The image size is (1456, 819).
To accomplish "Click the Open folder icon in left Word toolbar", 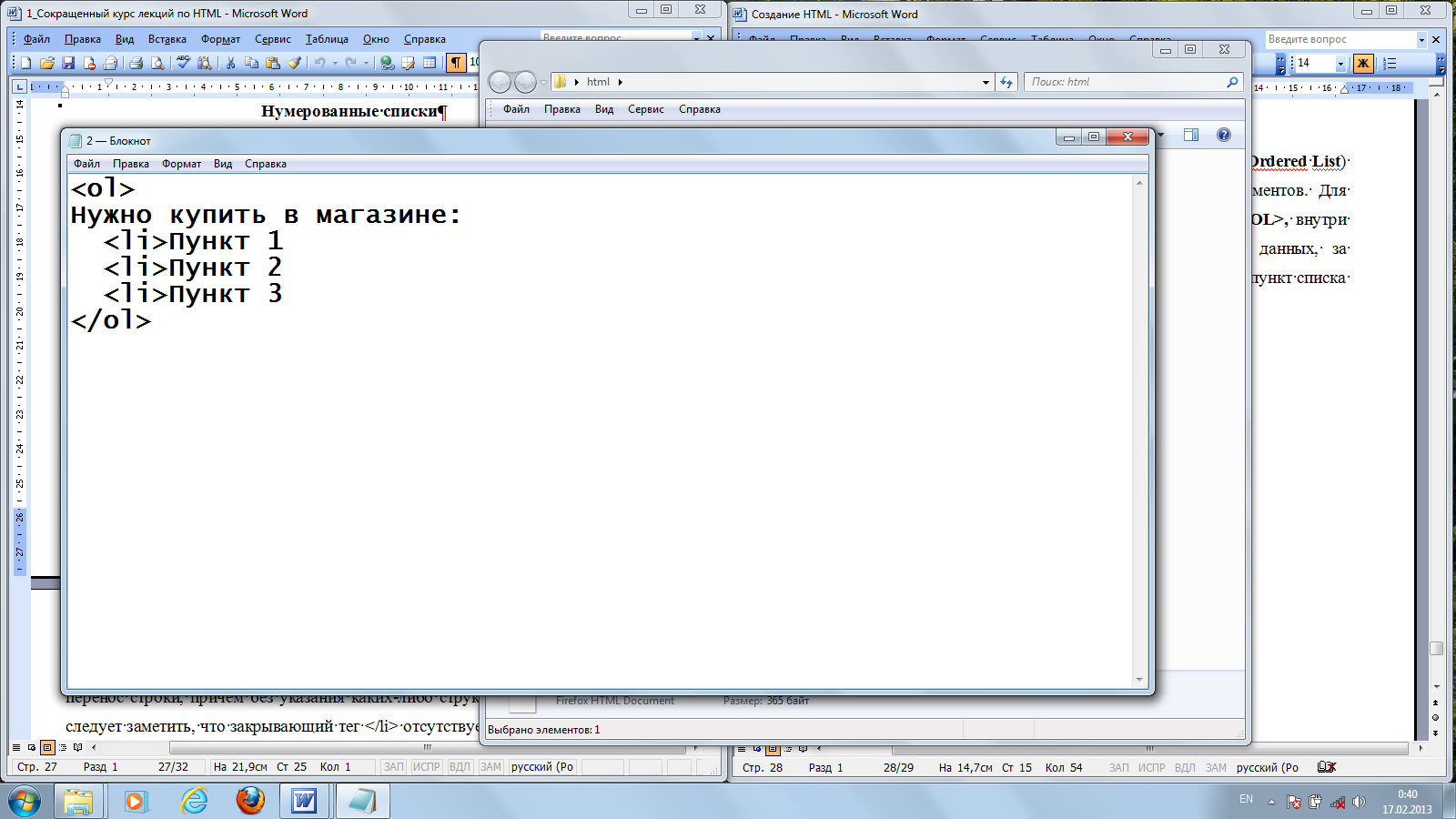I will pyautogui.click(x=47, y=63).
